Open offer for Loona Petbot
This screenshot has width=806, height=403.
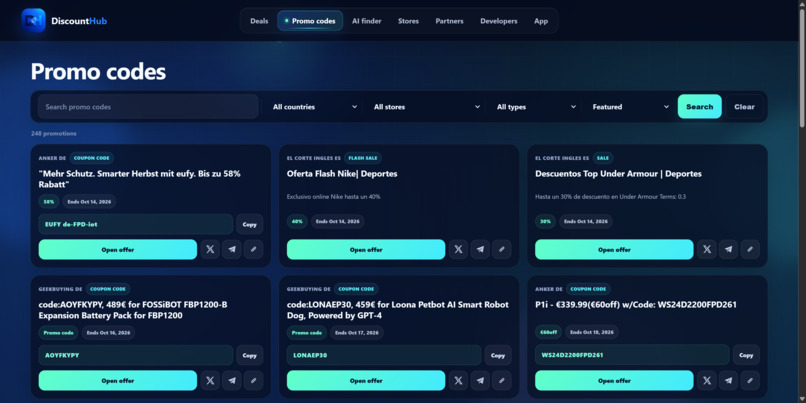tap(366, 380)
